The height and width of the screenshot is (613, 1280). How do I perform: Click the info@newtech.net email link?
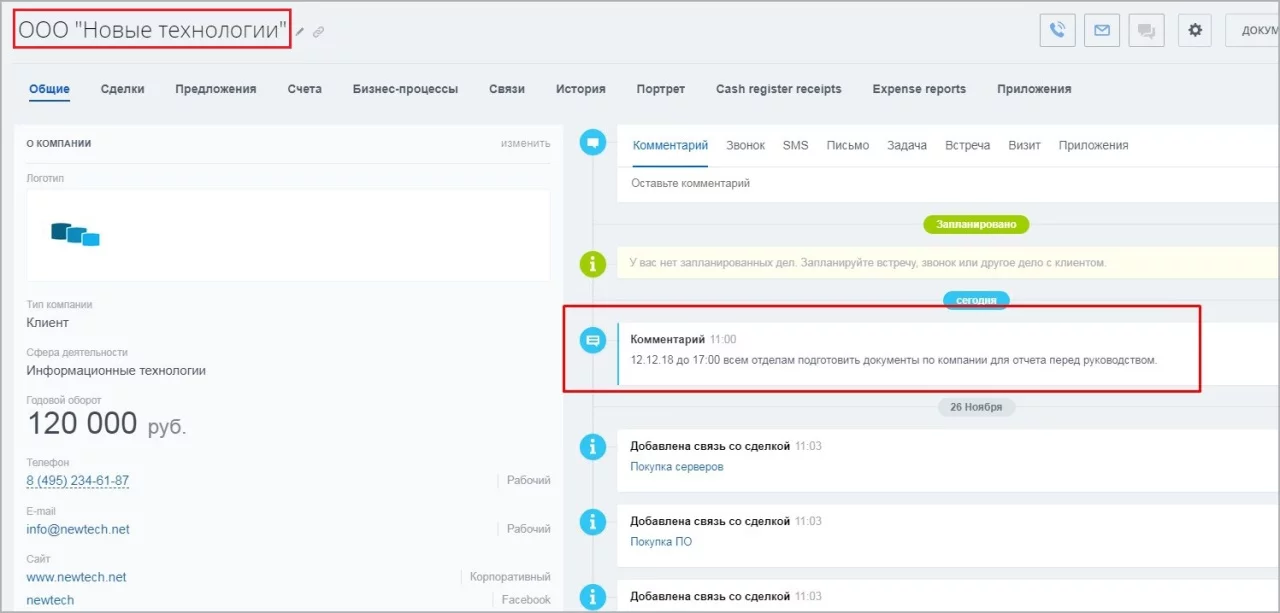click(x=78, y=529)
